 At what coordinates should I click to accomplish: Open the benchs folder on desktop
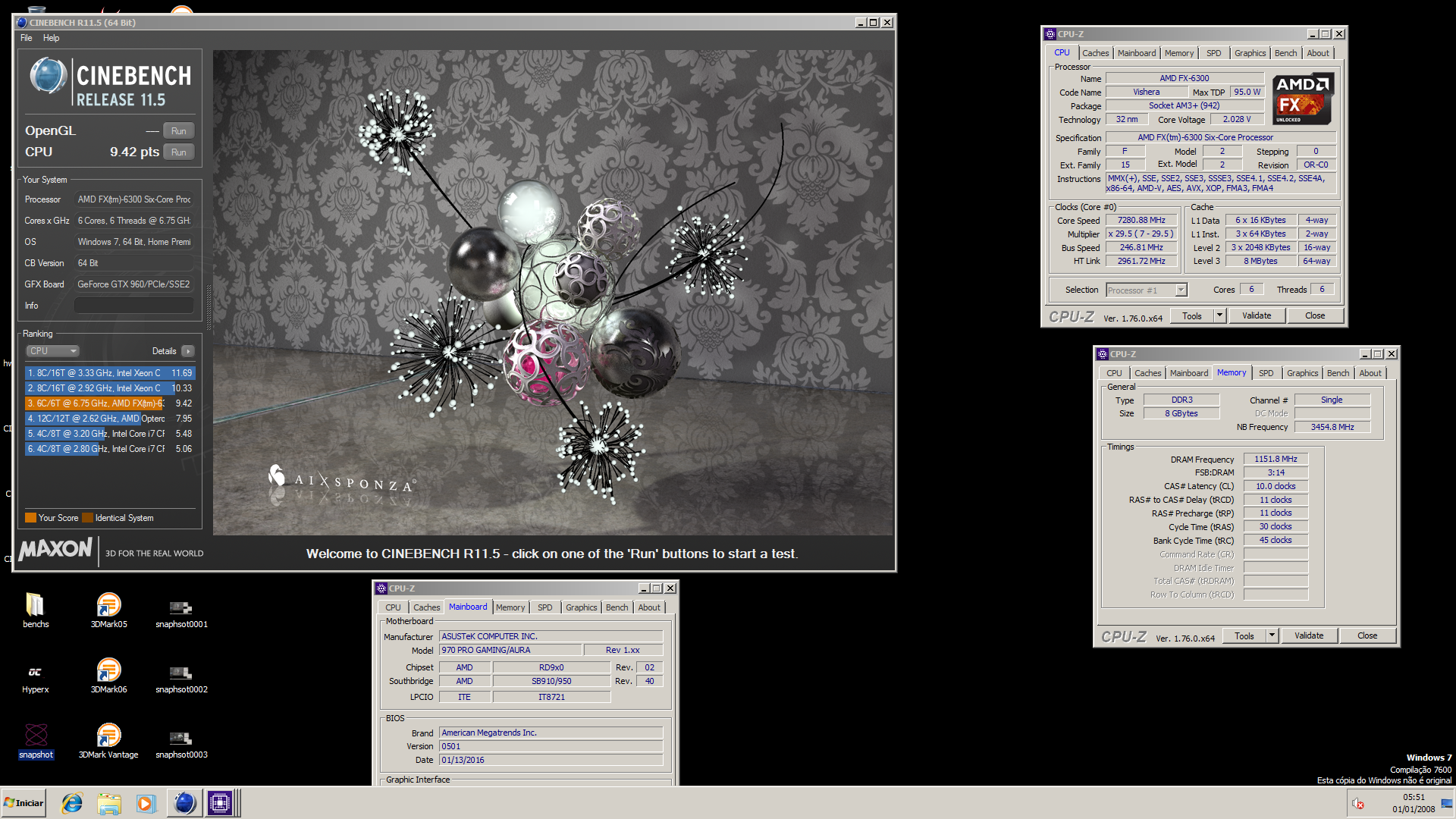(36, 610)
